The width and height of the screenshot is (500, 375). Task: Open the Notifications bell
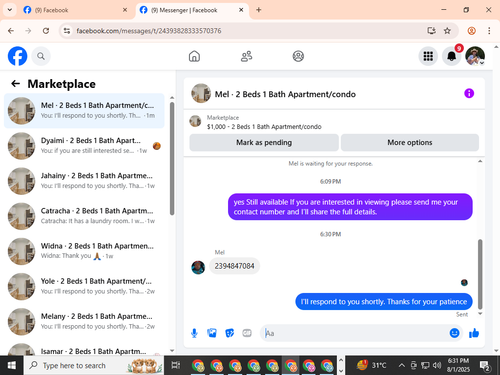[x=452, y=56]
